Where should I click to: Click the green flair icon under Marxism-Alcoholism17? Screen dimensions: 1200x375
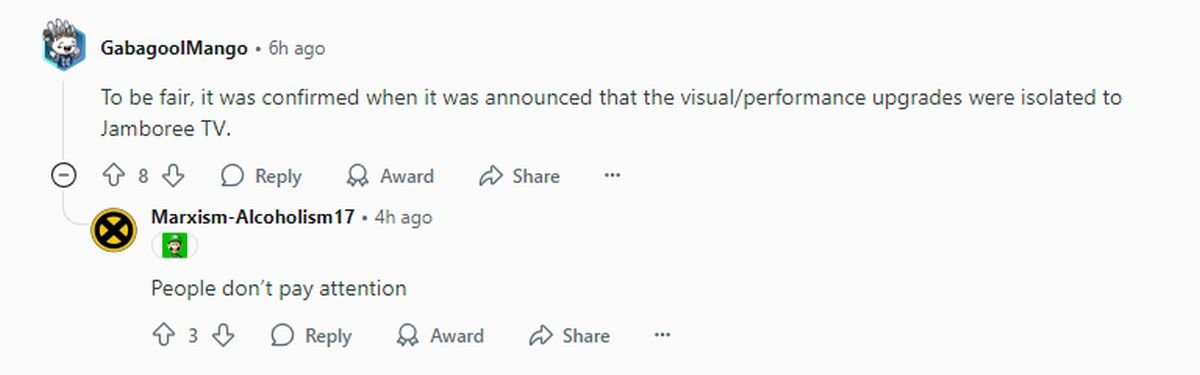(x=175, y=245)
